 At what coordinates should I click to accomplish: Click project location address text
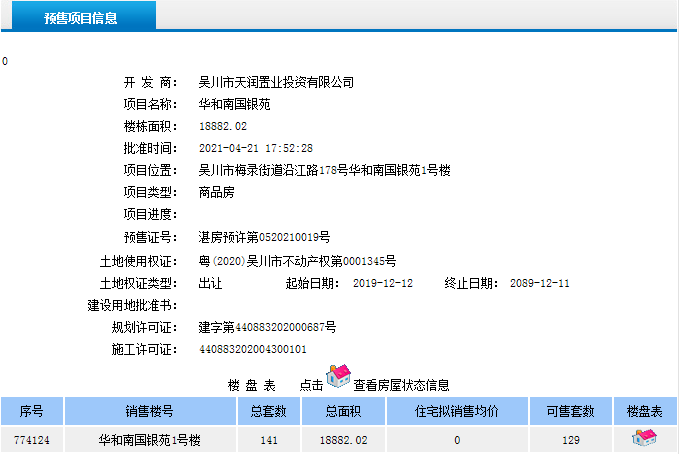pos(324,170)
